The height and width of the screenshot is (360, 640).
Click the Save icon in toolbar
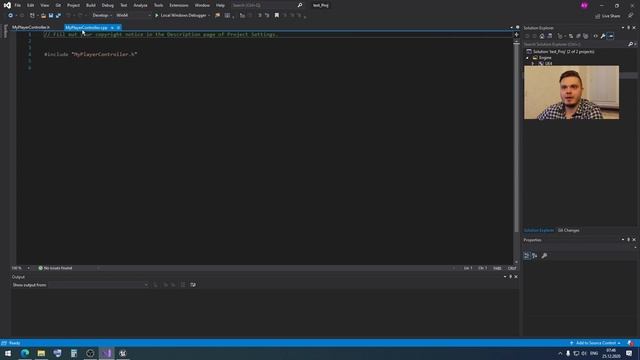click(x=51, y=16)
